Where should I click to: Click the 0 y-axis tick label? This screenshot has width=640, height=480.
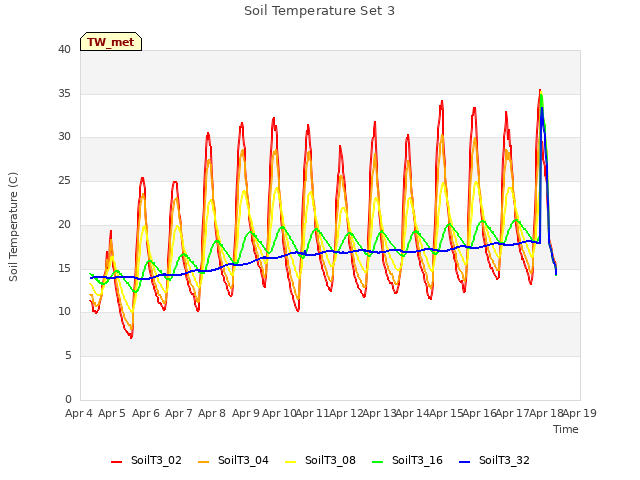[68, 399]
